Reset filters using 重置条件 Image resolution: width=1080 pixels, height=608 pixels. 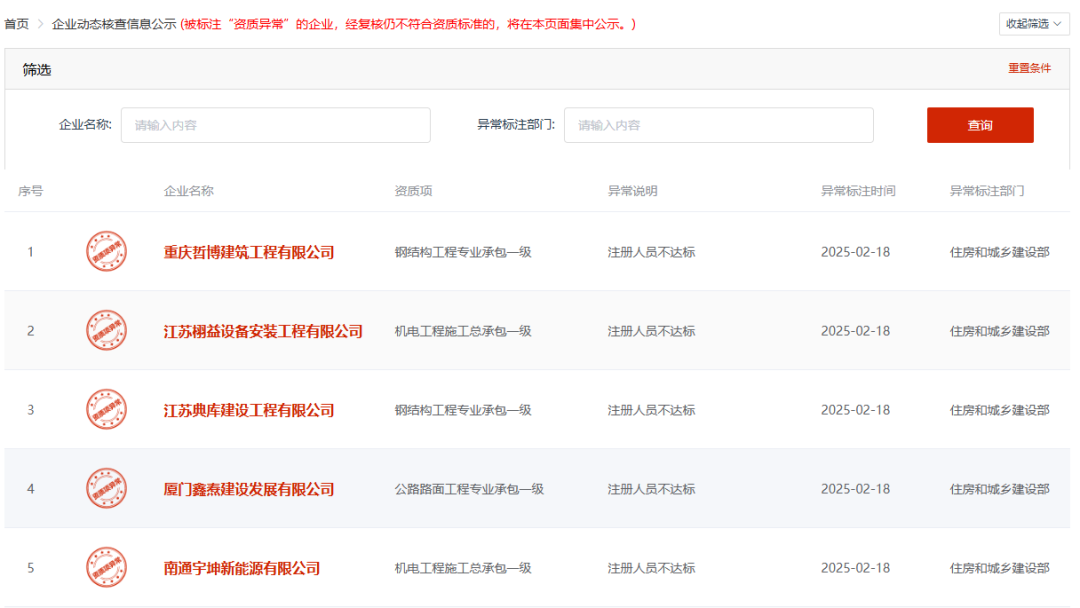[x=1029, y=69]
